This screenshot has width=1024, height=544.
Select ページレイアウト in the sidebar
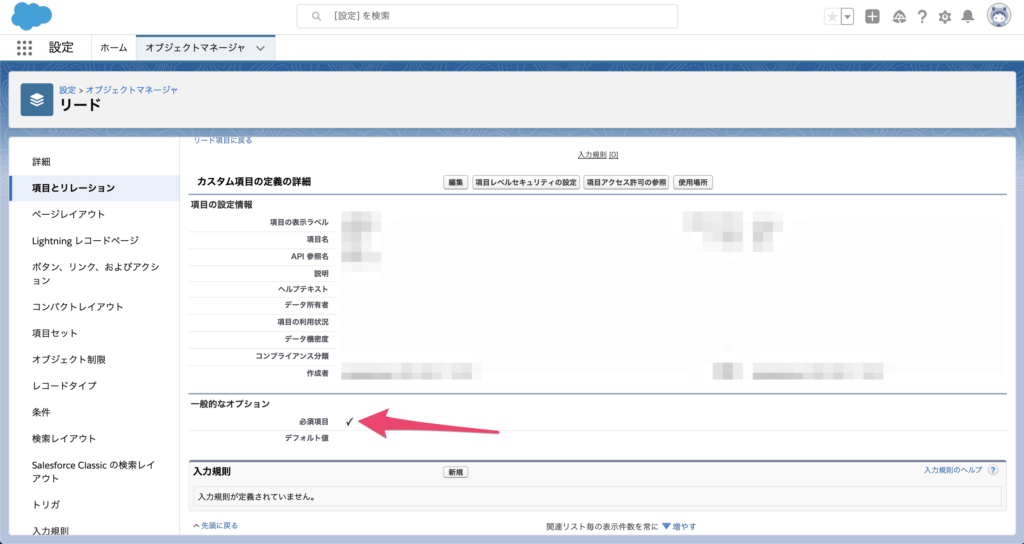68,214
